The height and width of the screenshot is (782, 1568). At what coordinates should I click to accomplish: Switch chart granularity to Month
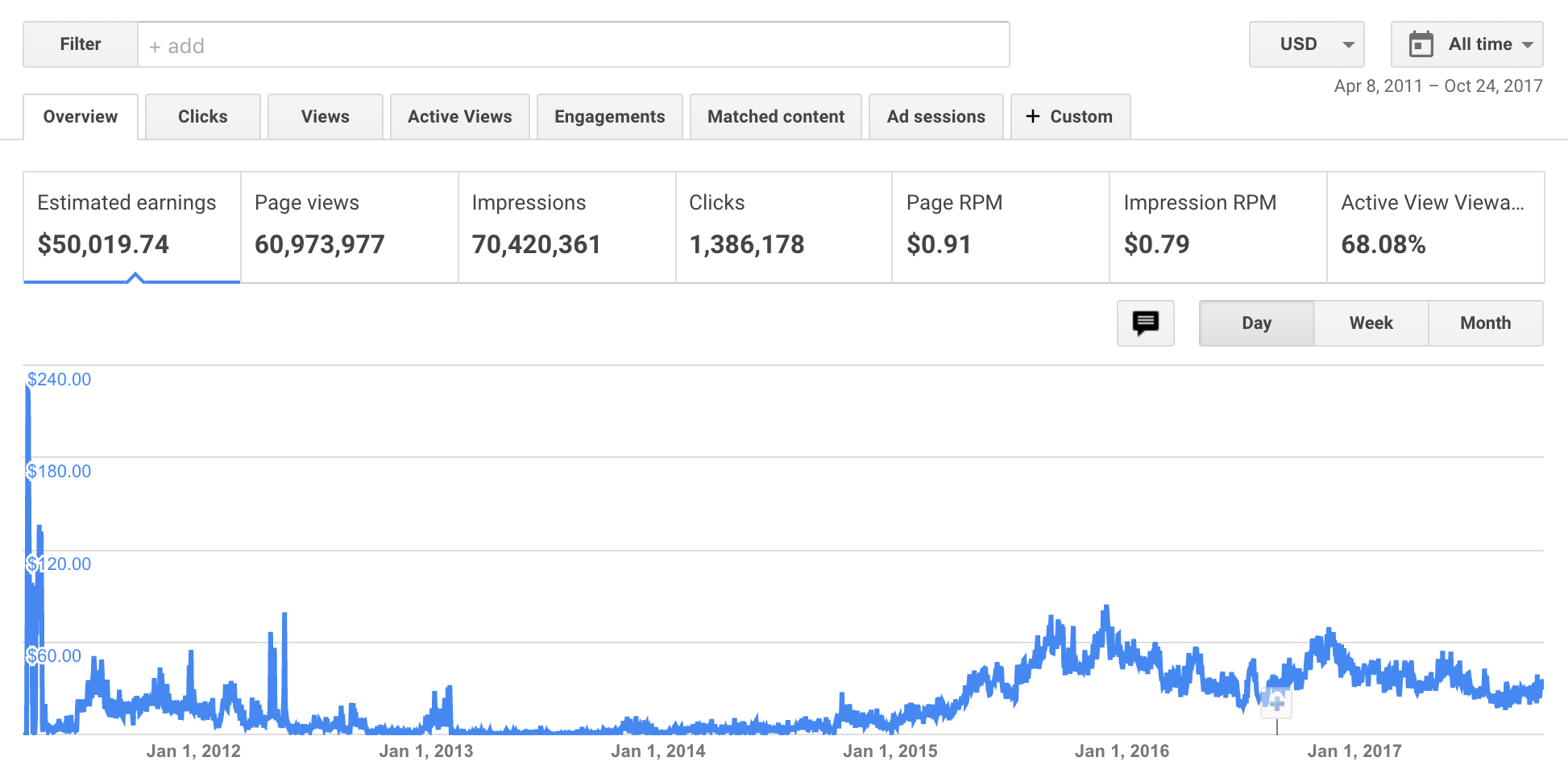pos(1485,323)
